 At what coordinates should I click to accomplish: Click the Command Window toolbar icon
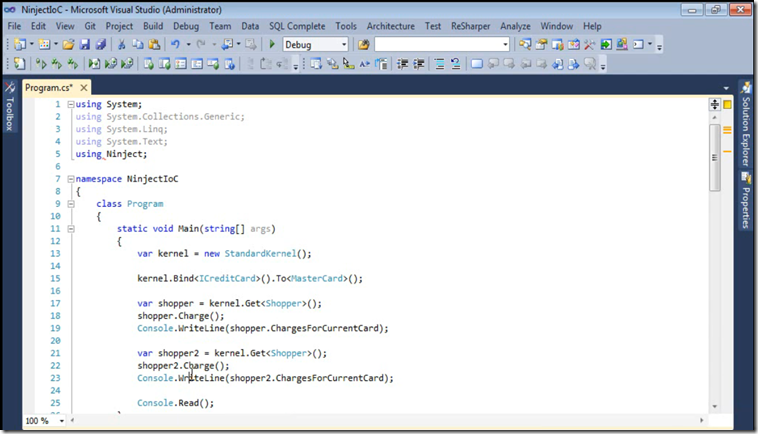638,44
